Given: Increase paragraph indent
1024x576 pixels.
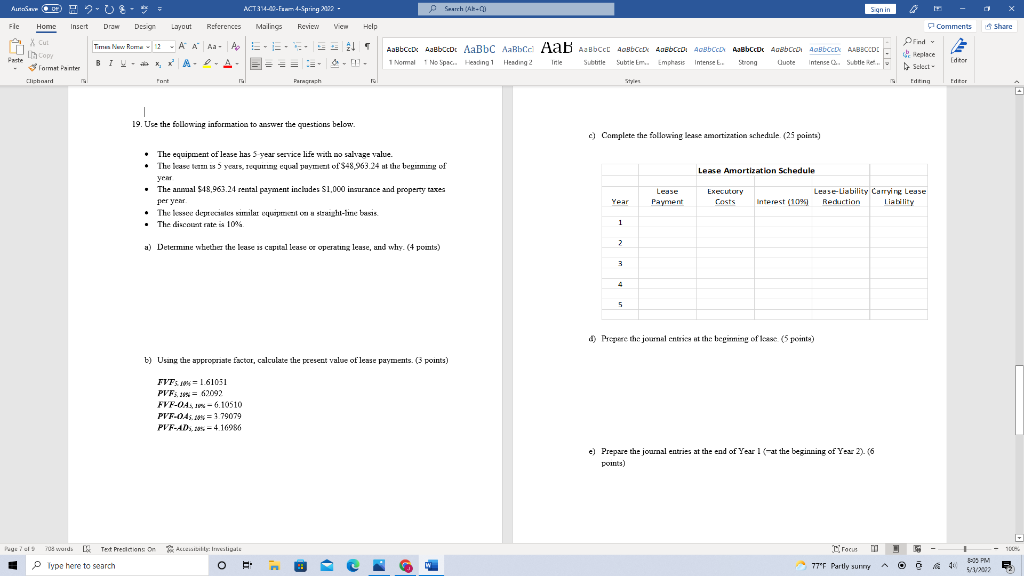Looking at the screenshot, I should (x=334, y=46).
